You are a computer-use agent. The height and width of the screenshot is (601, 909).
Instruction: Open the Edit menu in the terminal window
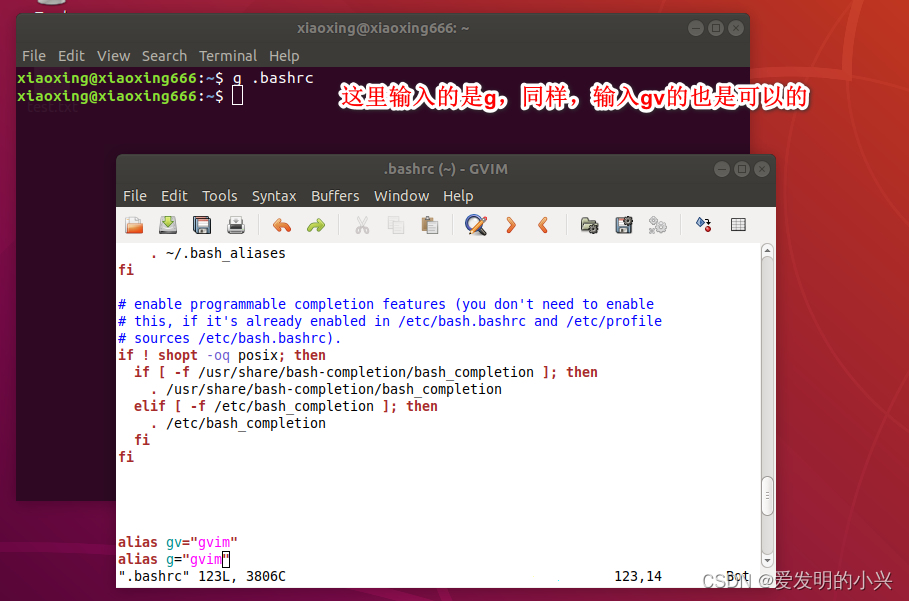point(71,56)
